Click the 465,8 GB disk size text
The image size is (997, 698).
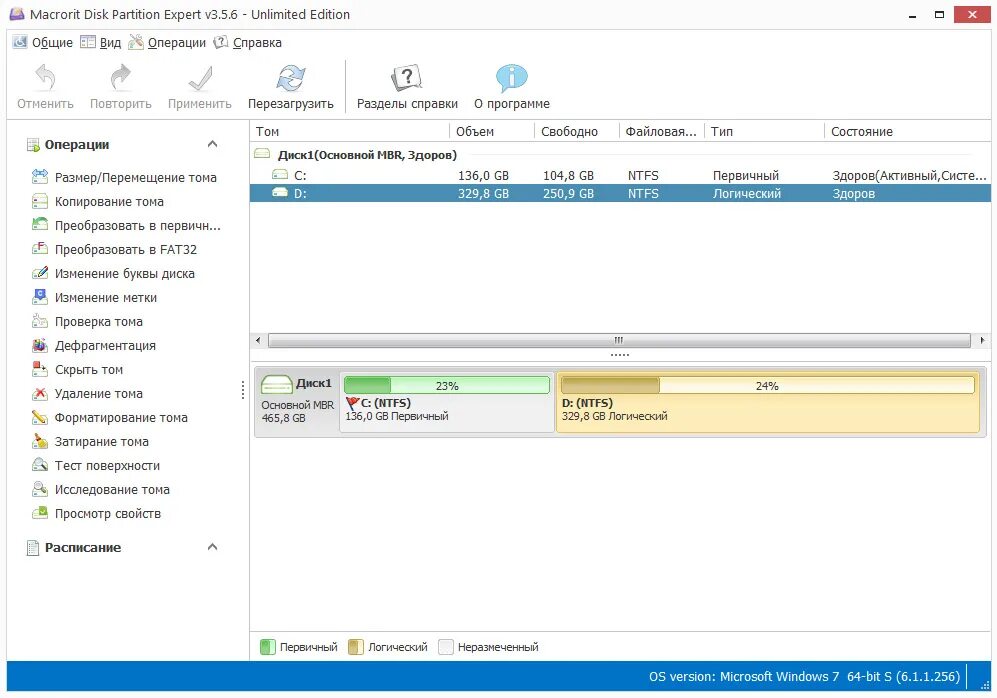(x=283, y=418)
